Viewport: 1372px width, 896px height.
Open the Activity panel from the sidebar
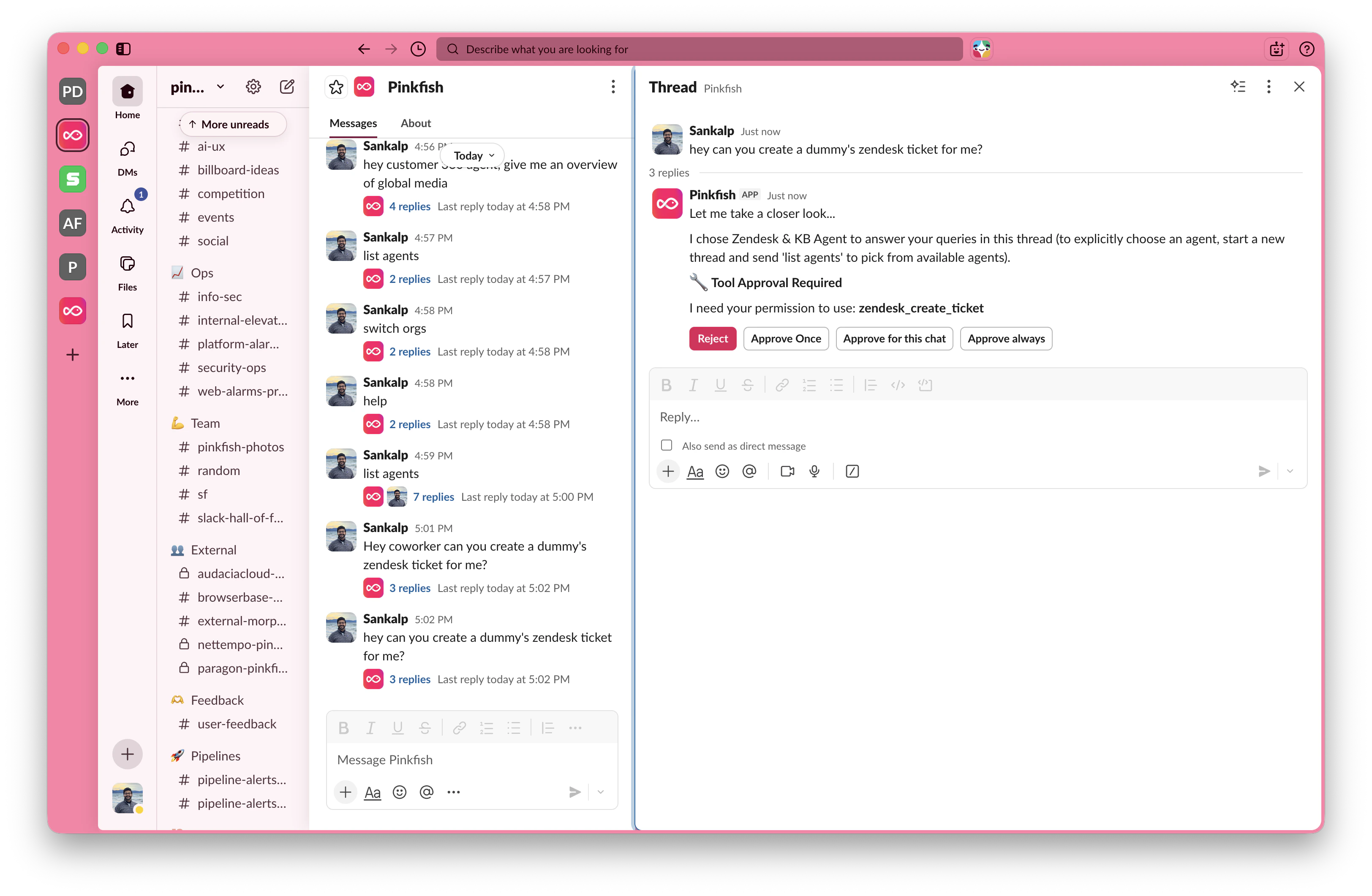(x=128, y=207)
